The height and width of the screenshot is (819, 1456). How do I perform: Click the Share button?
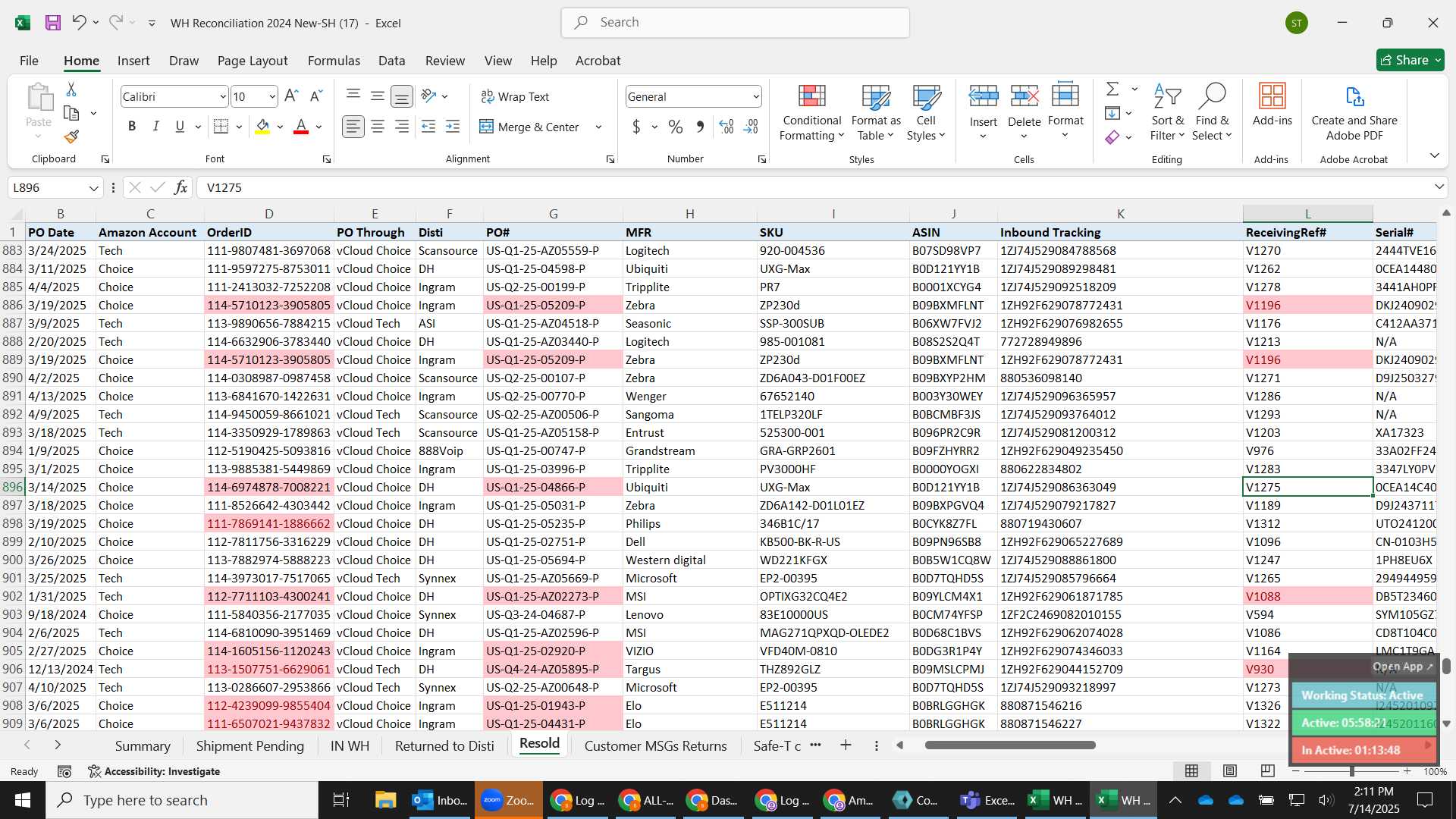click(1410, 60)
